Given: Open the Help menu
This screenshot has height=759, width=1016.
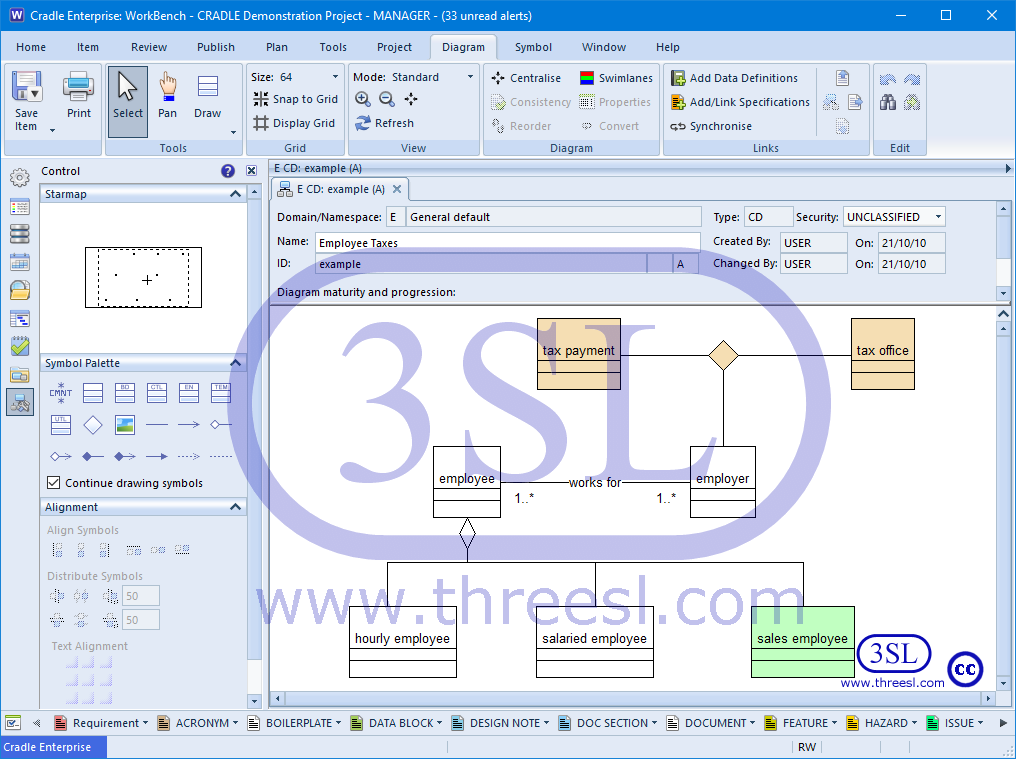Looking at the screenshot, I should pyautogui.click(x=667, y=47).
